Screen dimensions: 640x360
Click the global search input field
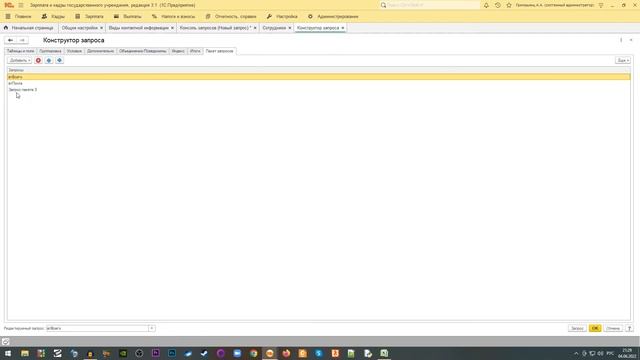pos(433,5)
